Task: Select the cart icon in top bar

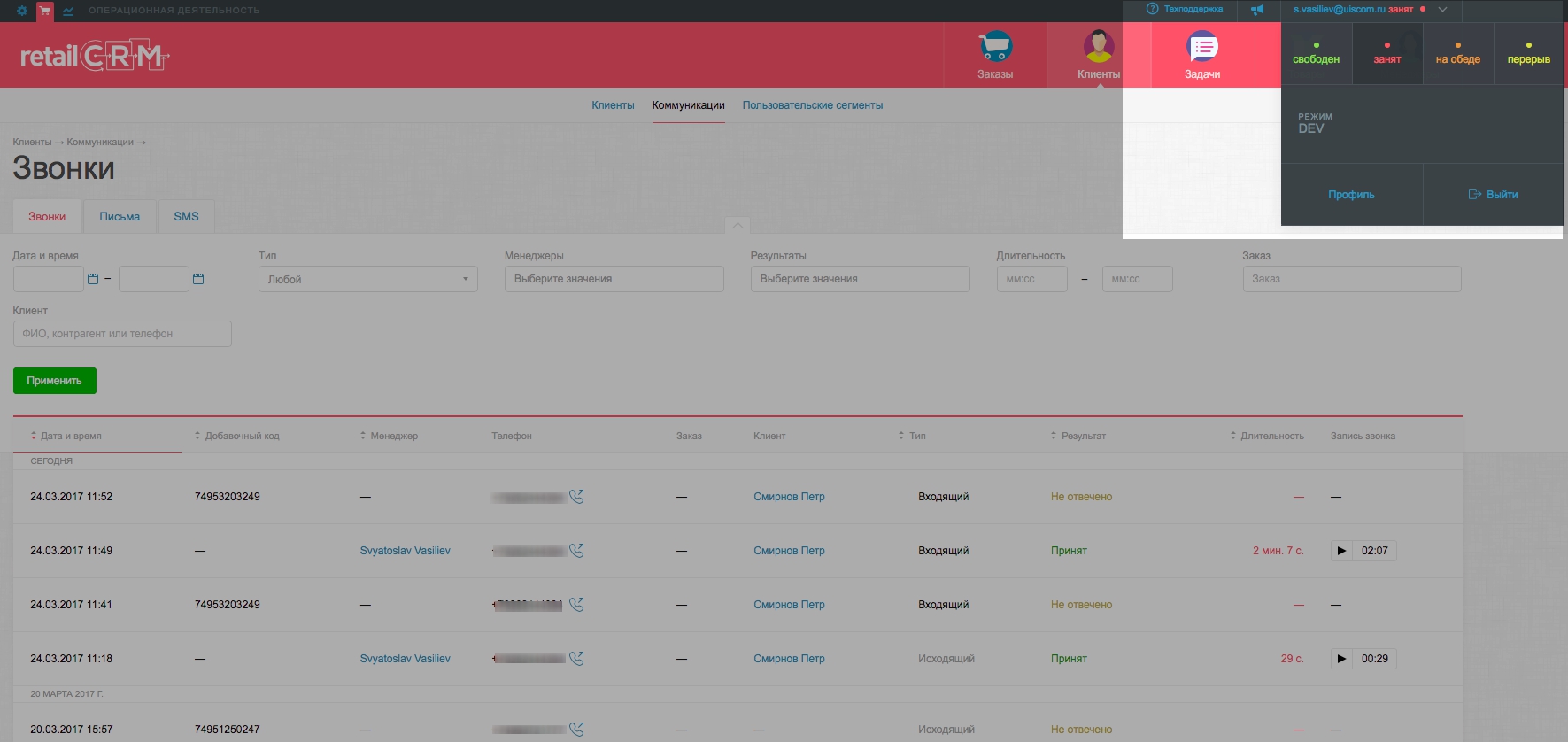Action: click(44, 11)
